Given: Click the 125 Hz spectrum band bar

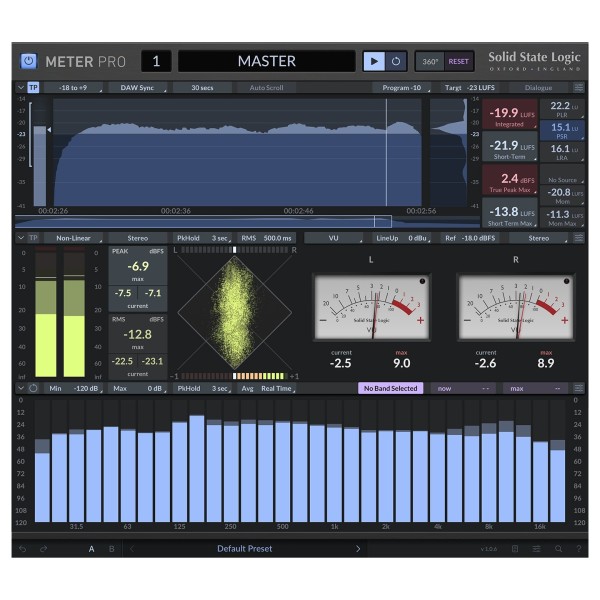Looking at the screenshot, I should tap(179, 472).
